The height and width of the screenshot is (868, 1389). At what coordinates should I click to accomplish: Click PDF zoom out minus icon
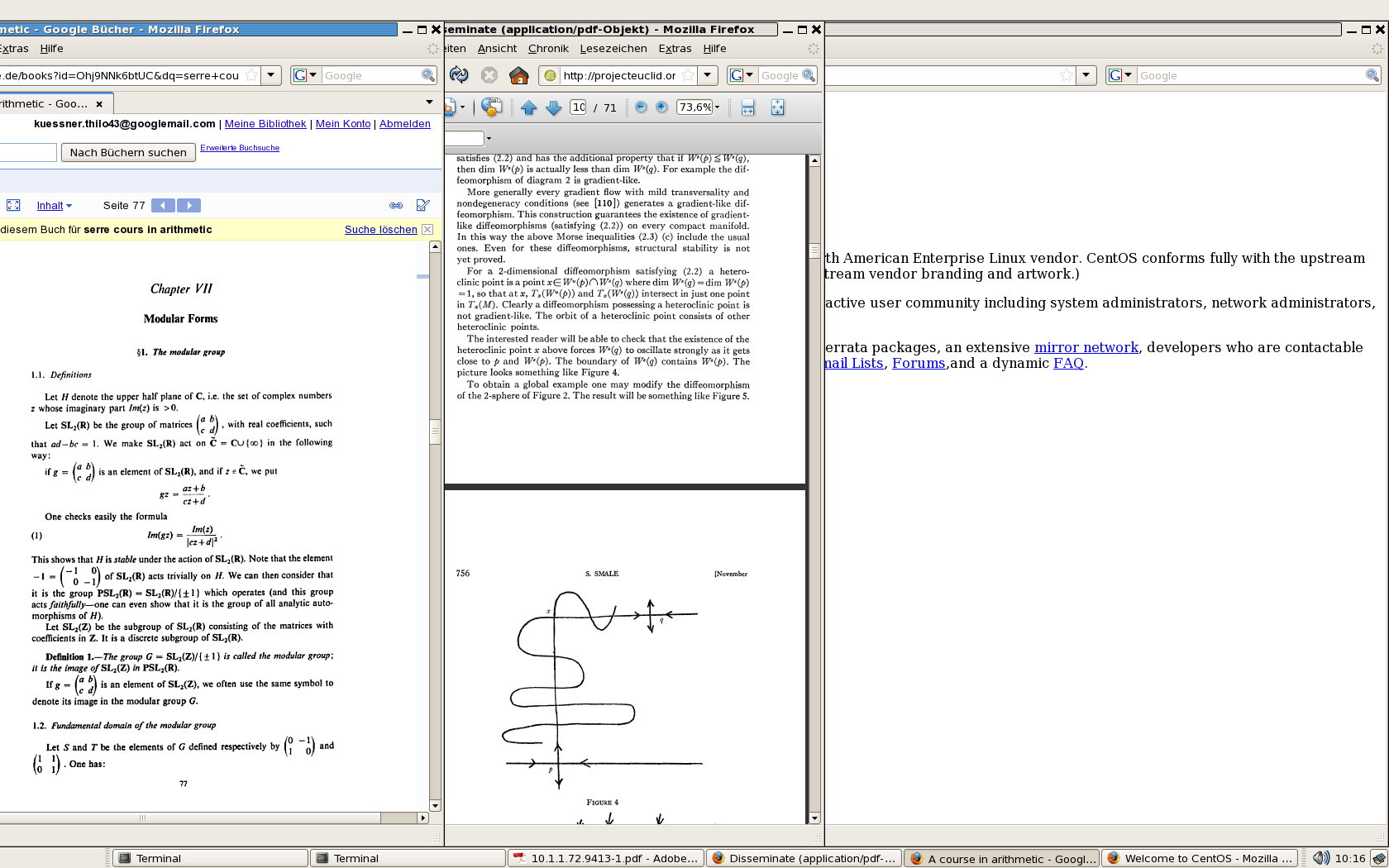tap(641, 107)
